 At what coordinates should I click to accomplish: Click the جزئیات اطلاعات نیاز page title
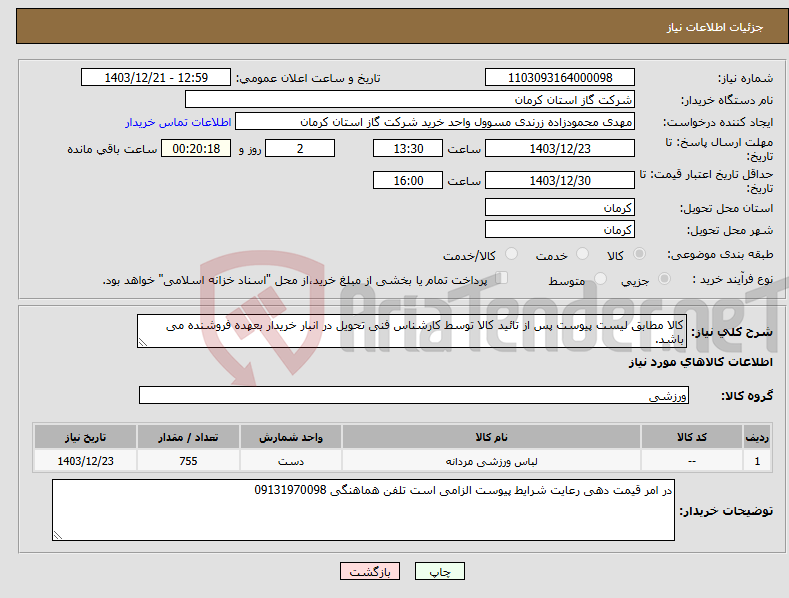(715, 27)
